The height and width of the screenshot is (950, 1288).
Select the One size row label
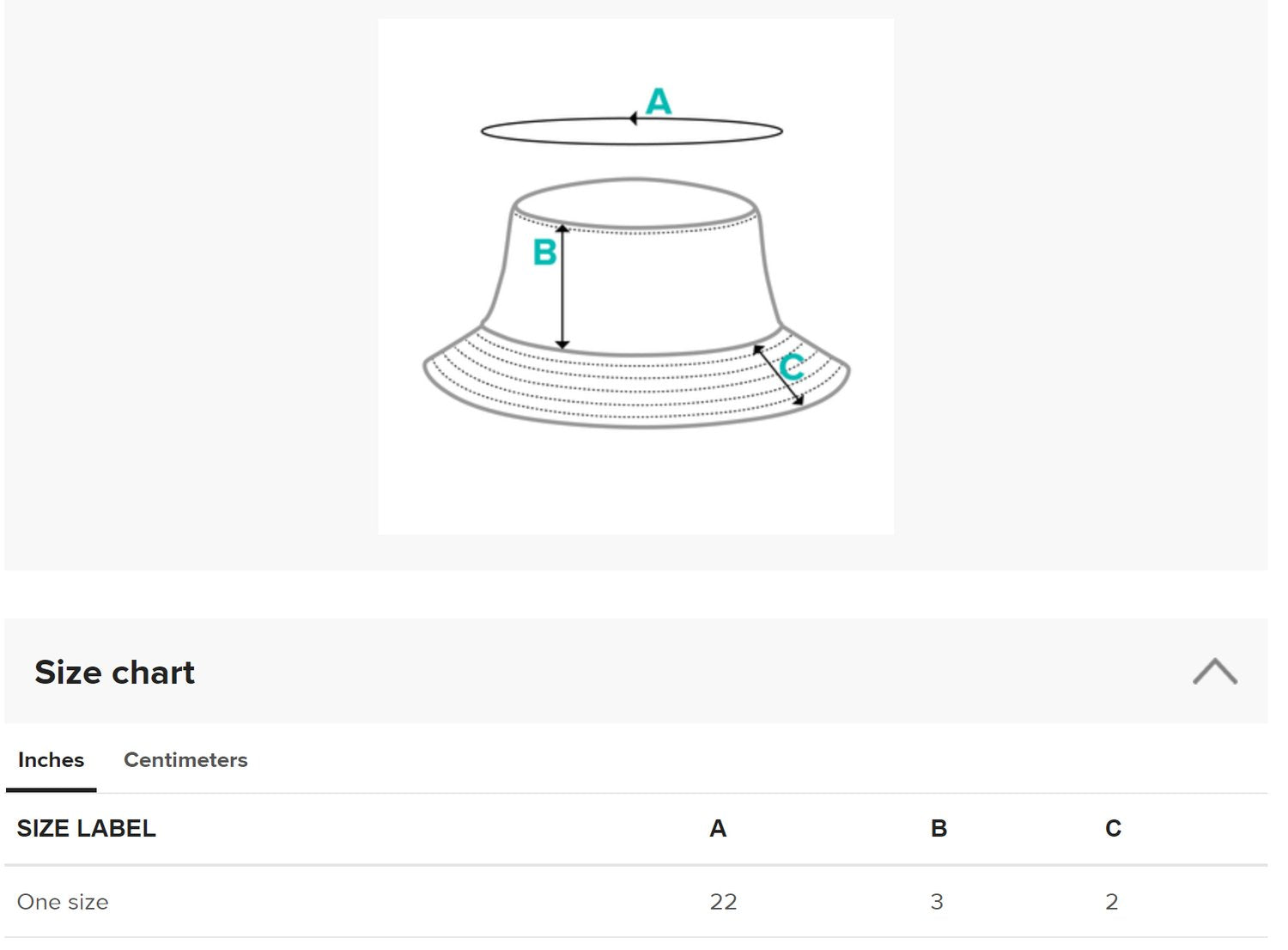click(63, 902)
